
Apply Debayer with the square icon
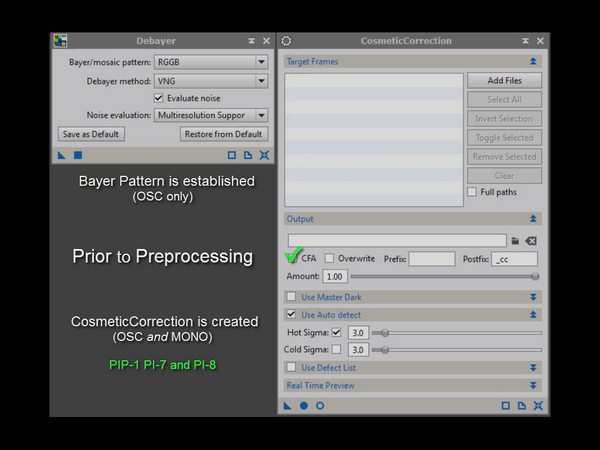coord(78,155)
